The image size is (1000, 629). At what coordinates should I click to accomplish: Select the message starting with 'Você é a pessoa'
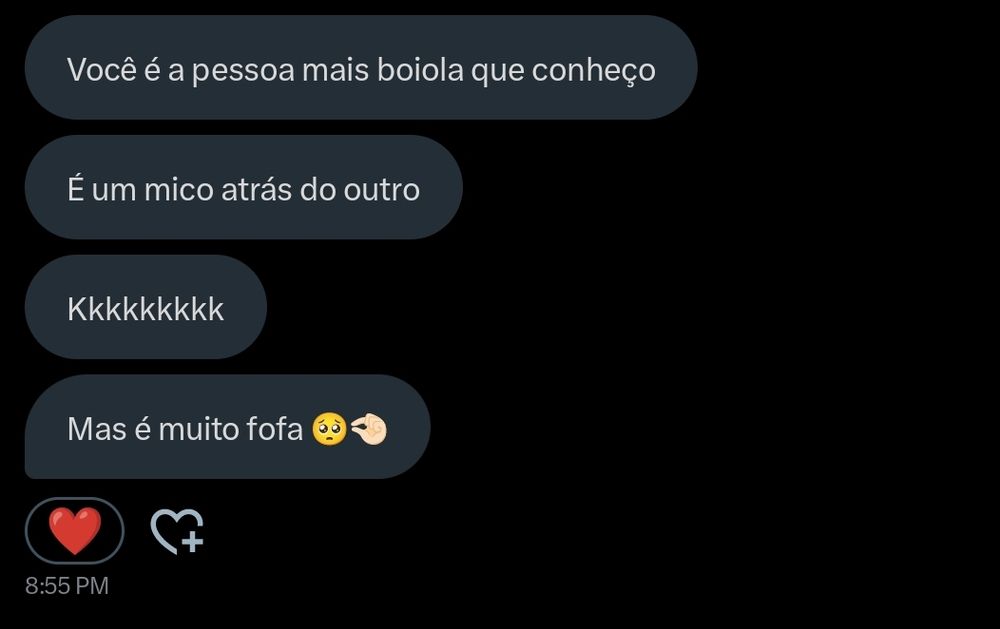pyautogui.click(x=361, y=68)
